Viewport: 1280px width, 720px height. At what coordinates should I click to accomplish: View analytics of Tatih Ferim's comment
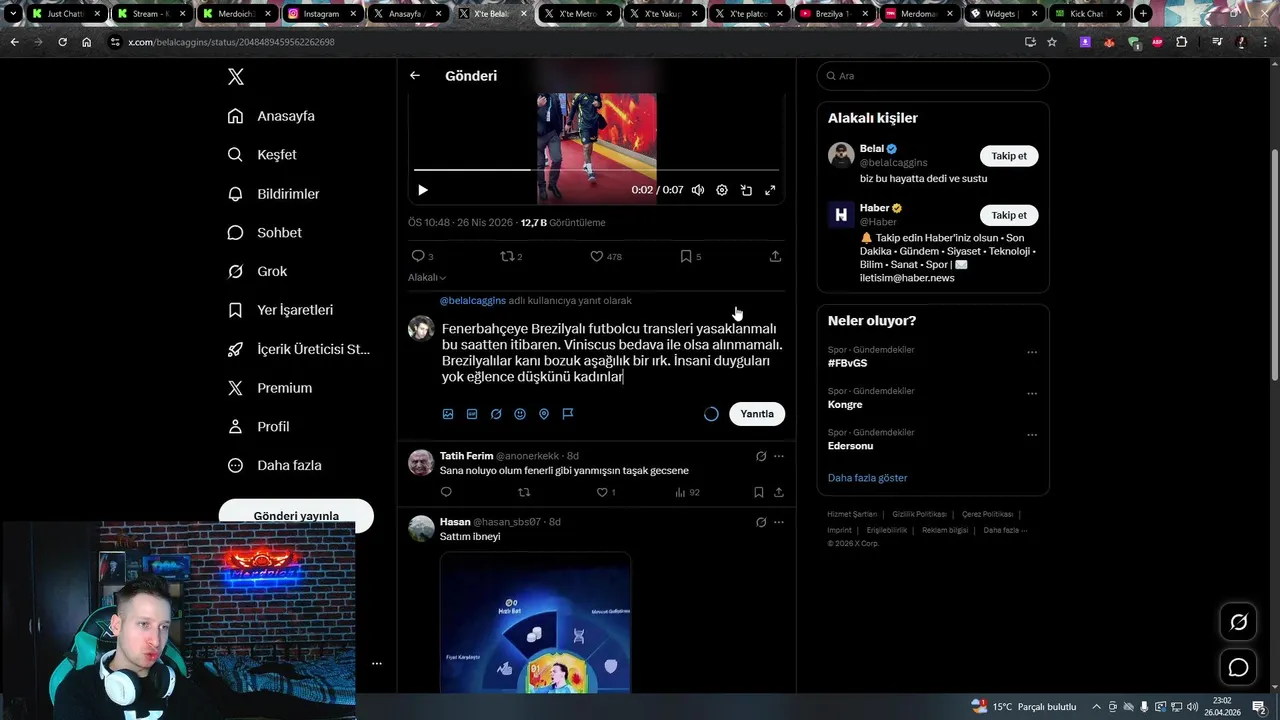687,492
